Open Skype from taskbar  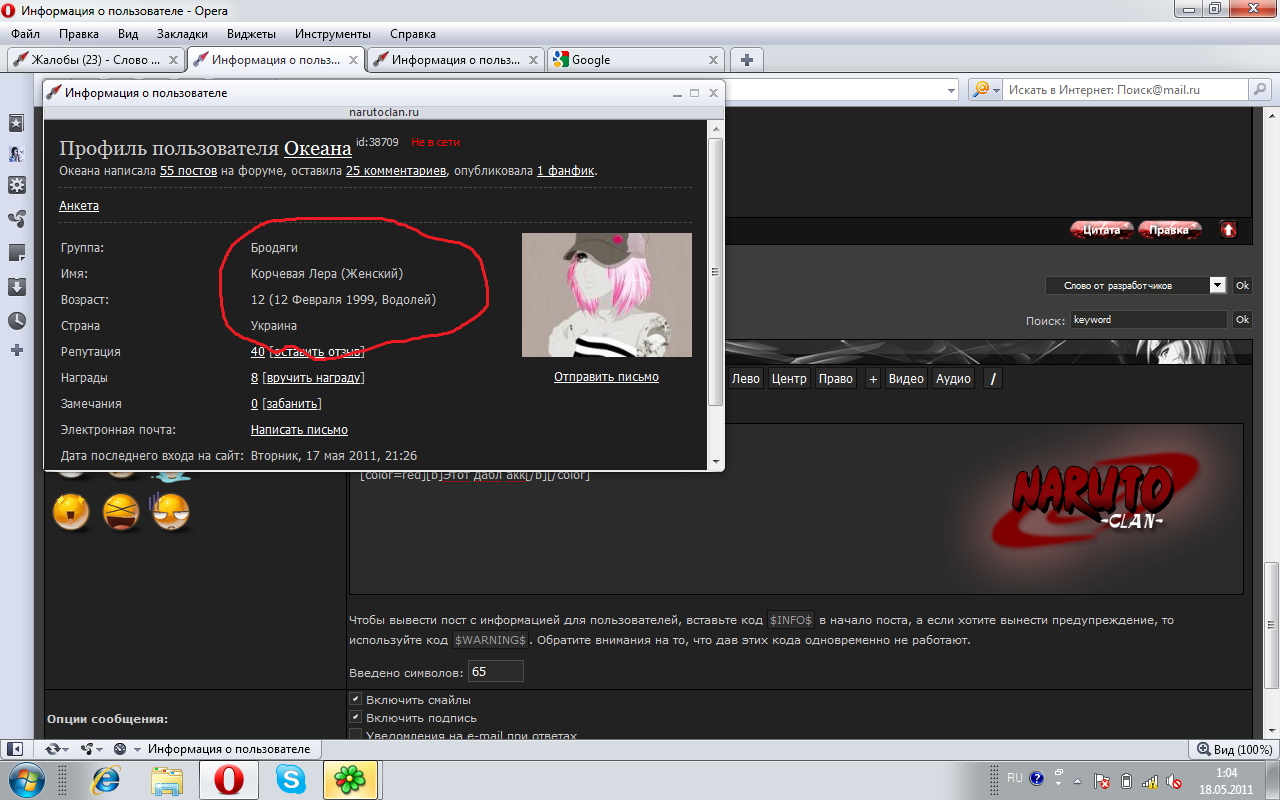pos(290,778)
